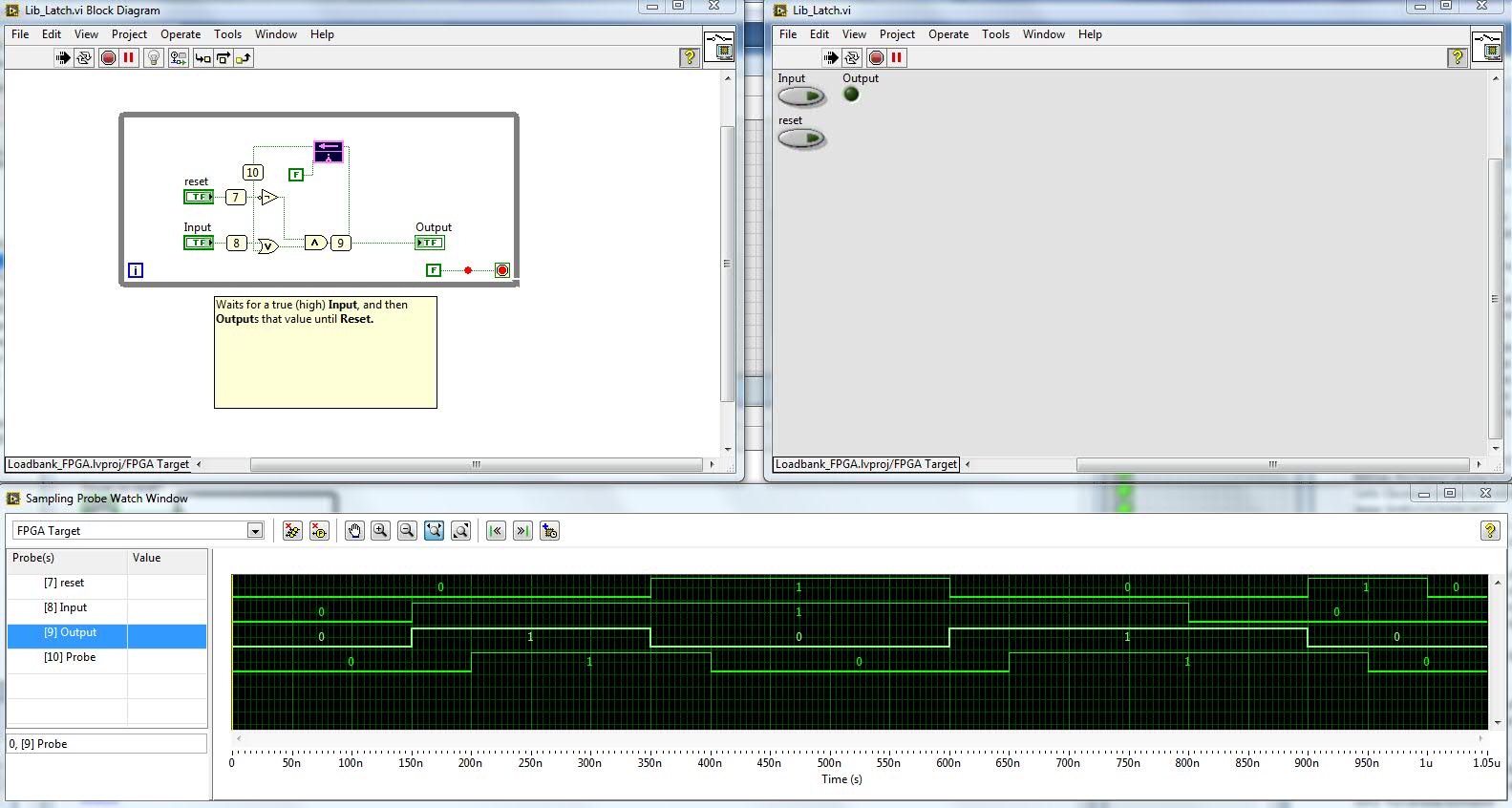Click the Step Over button
This screenshot has height=808, width=1512.
coord(223,58)
